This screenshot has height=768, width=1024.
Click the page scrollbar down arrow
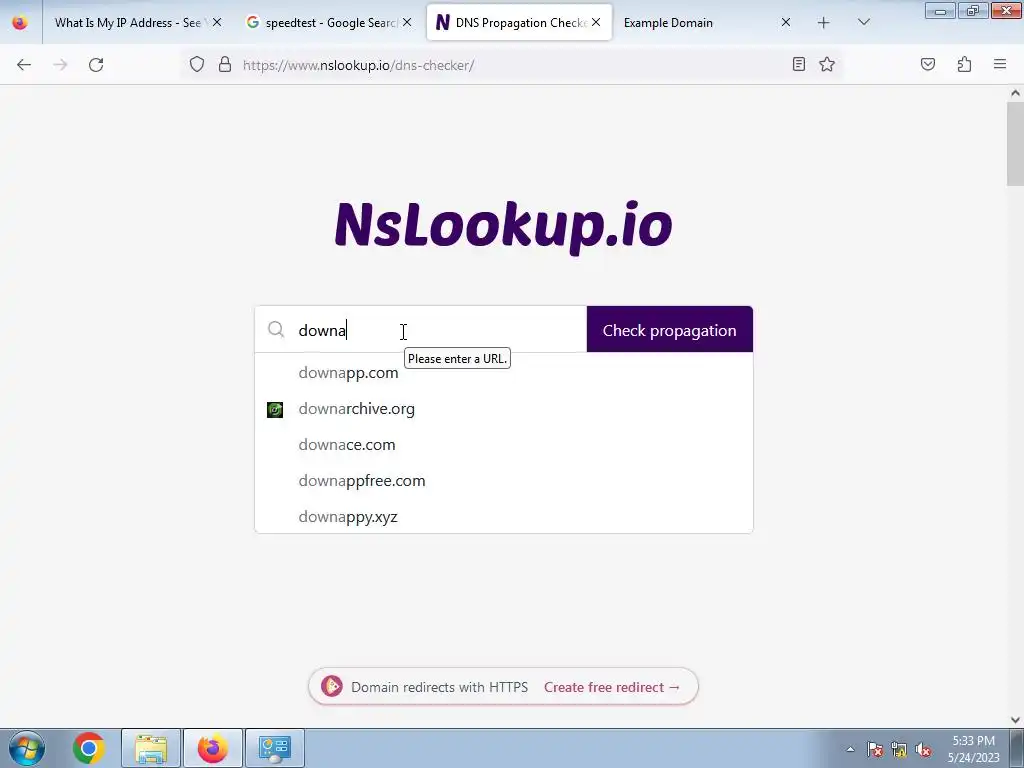pyautogui.click(x=1015, y=720)
